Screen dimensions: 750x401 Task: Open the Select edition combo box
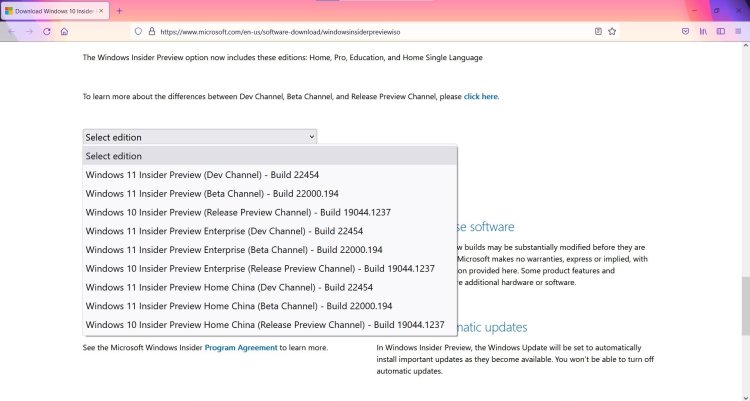point(199,137)
